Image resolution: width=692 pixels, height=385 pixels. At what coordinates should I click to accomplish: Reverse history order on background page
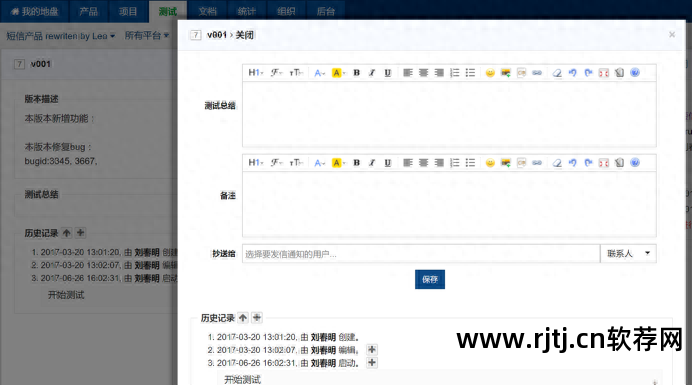coord(67,233)
